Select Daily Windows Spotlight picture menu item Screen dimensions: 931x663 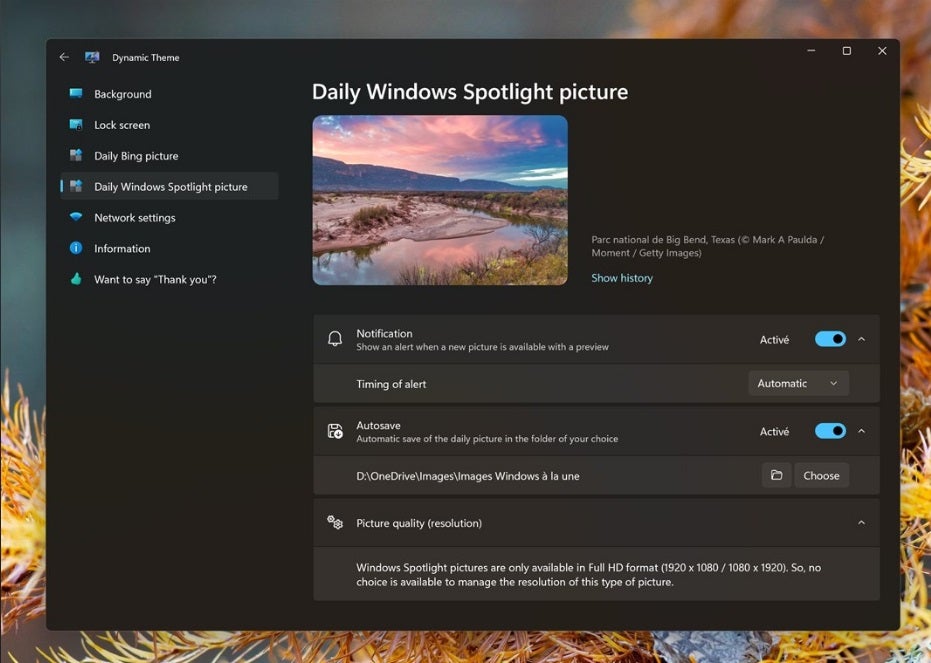point(170,187)
